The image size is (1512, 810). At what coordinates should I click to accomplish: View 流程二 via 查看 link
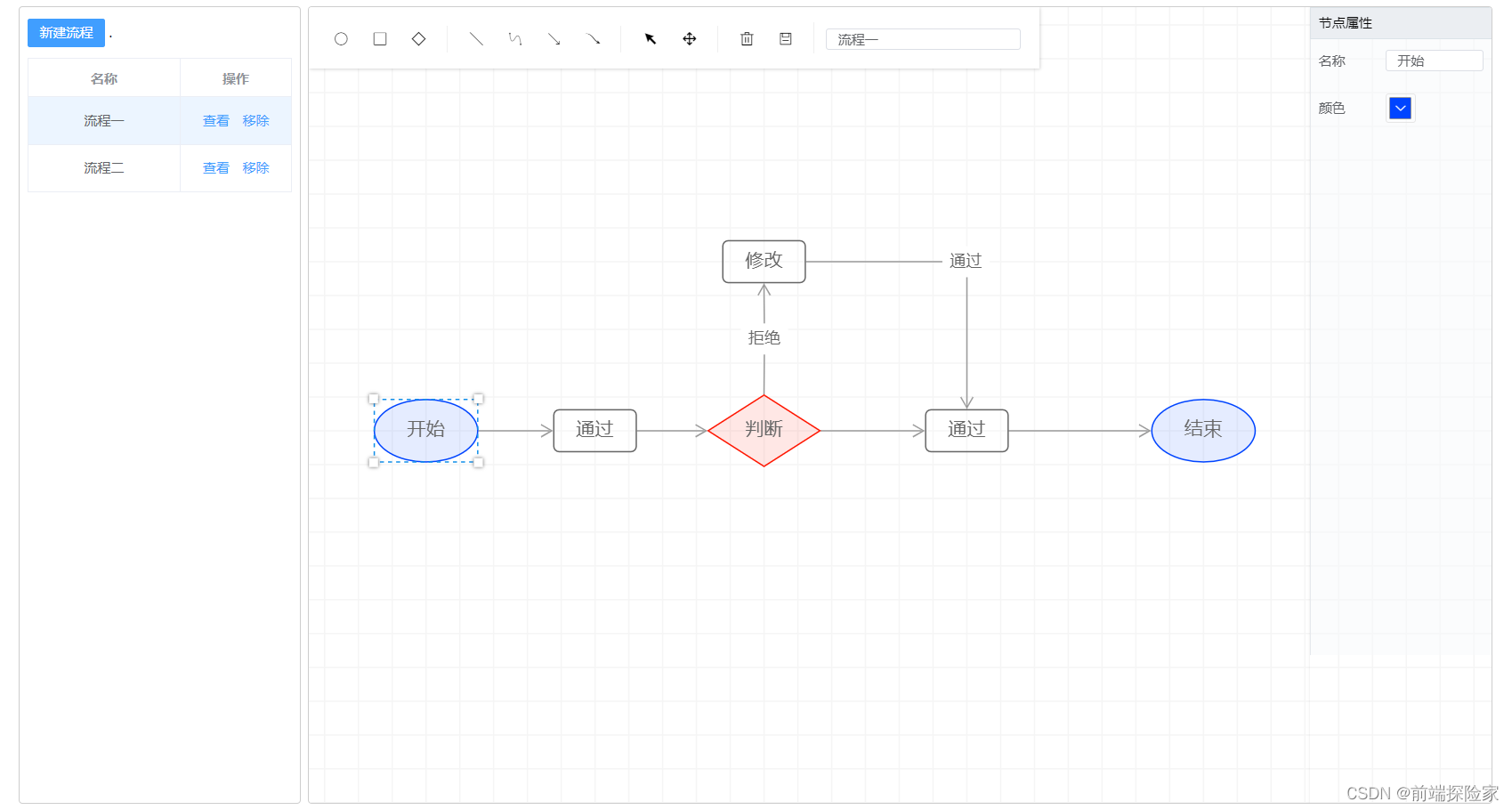click(x=216, y=168)
